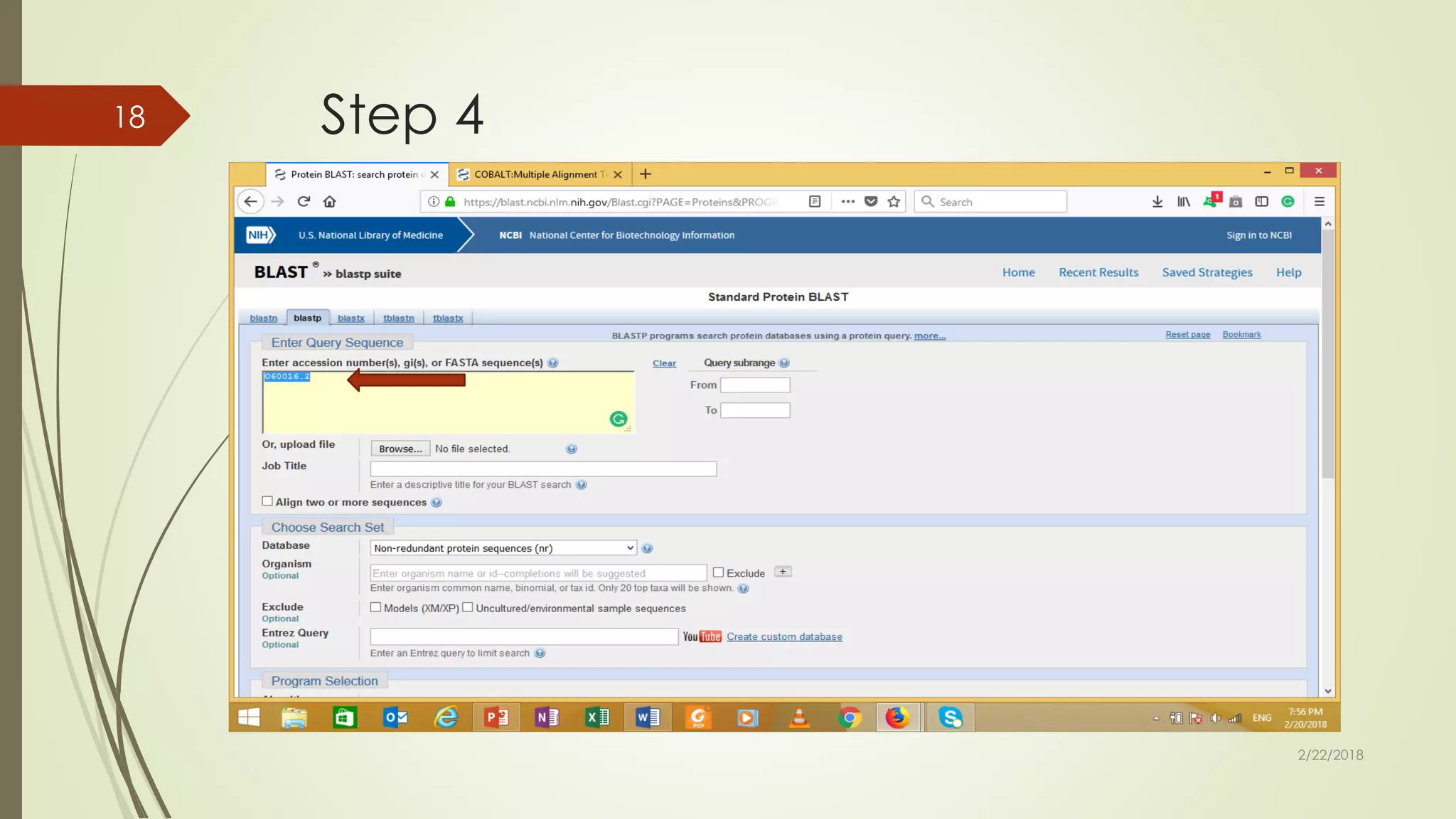Click the Organism name input field
Image resolution: width=1456 pixels, height=819 pixels.
click(538, 573)
